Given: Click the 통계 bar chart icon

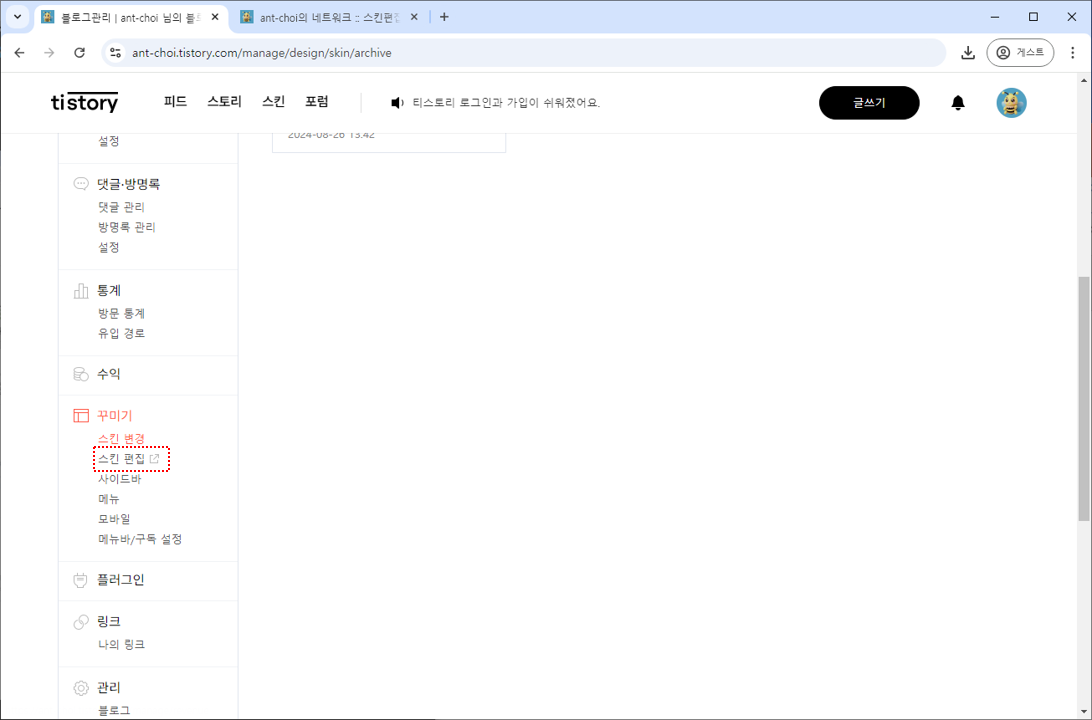Looking at the screenshot, I should click(x=81, y=290).
